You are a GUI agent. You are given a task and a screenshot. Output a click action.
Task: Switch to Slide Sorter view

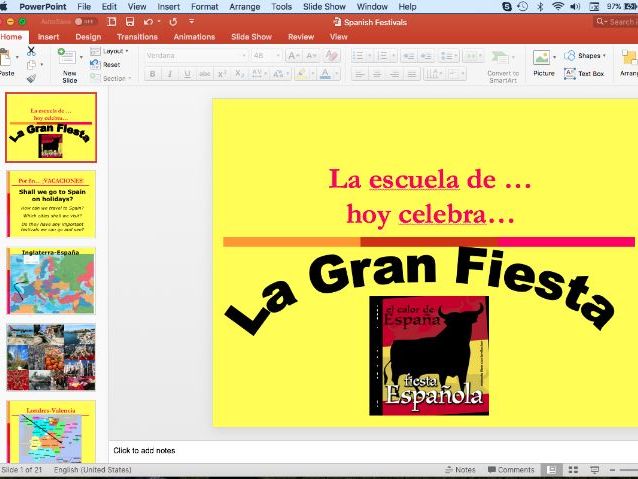[573, 470]
